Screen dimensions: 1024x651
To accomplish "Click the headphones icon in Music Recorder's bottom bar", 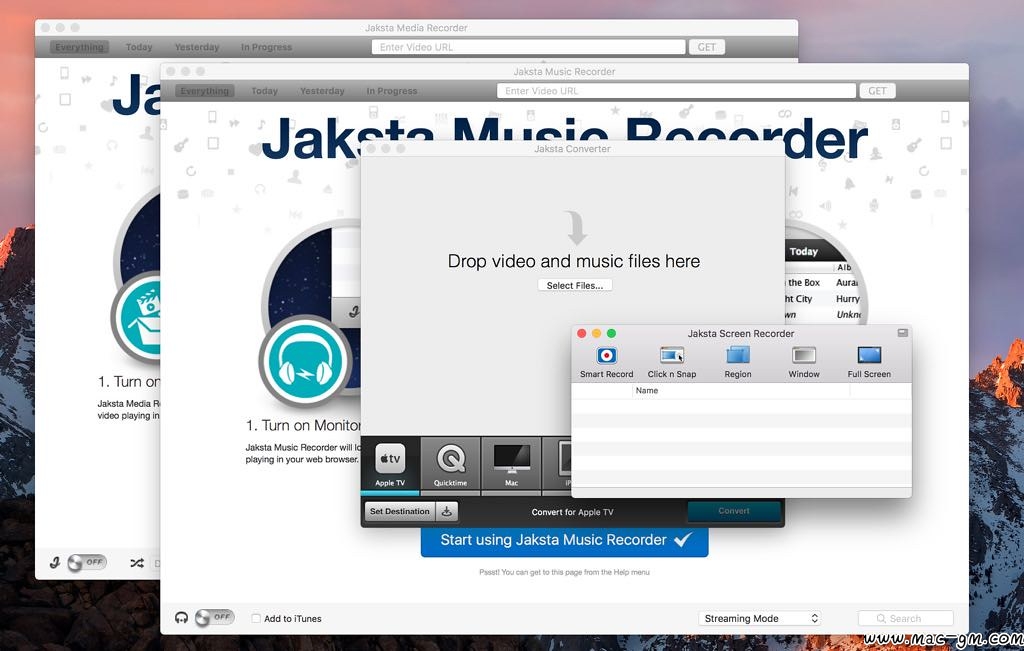I will pyautogui.click(x=182, y=618).
